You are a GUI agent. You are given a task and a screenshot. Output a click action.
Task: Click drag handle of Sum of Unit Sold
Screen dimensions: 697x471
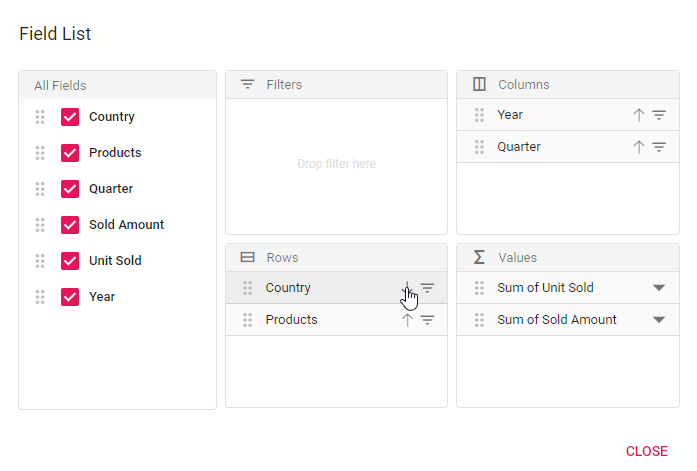click(x=479, y=288)
